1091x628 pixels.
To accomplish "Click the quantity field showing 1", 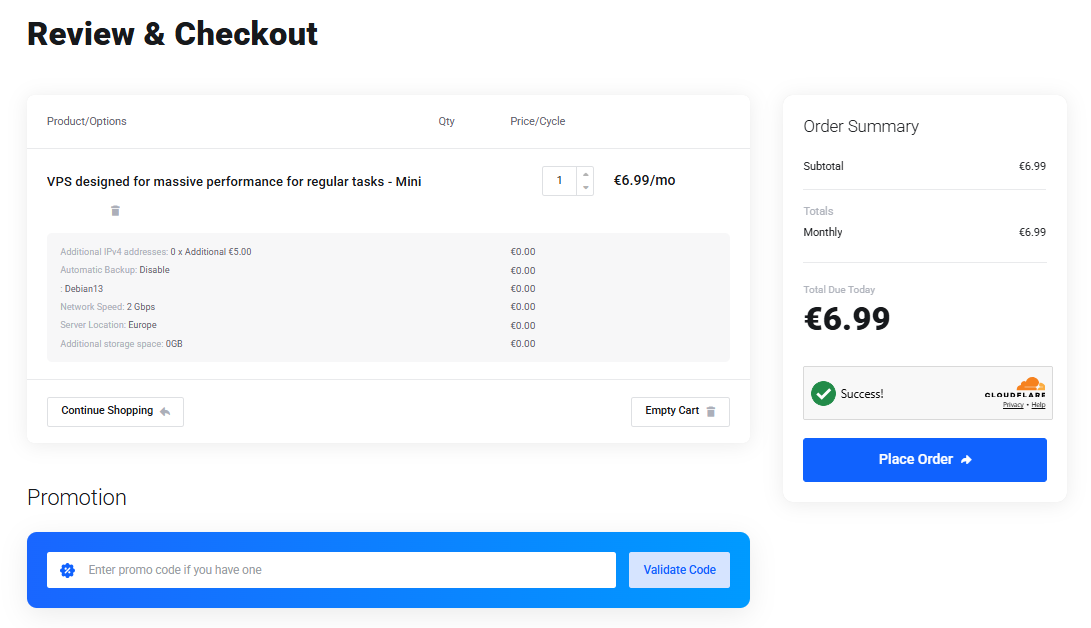I will pyautogui.click(x=559, y=181).
